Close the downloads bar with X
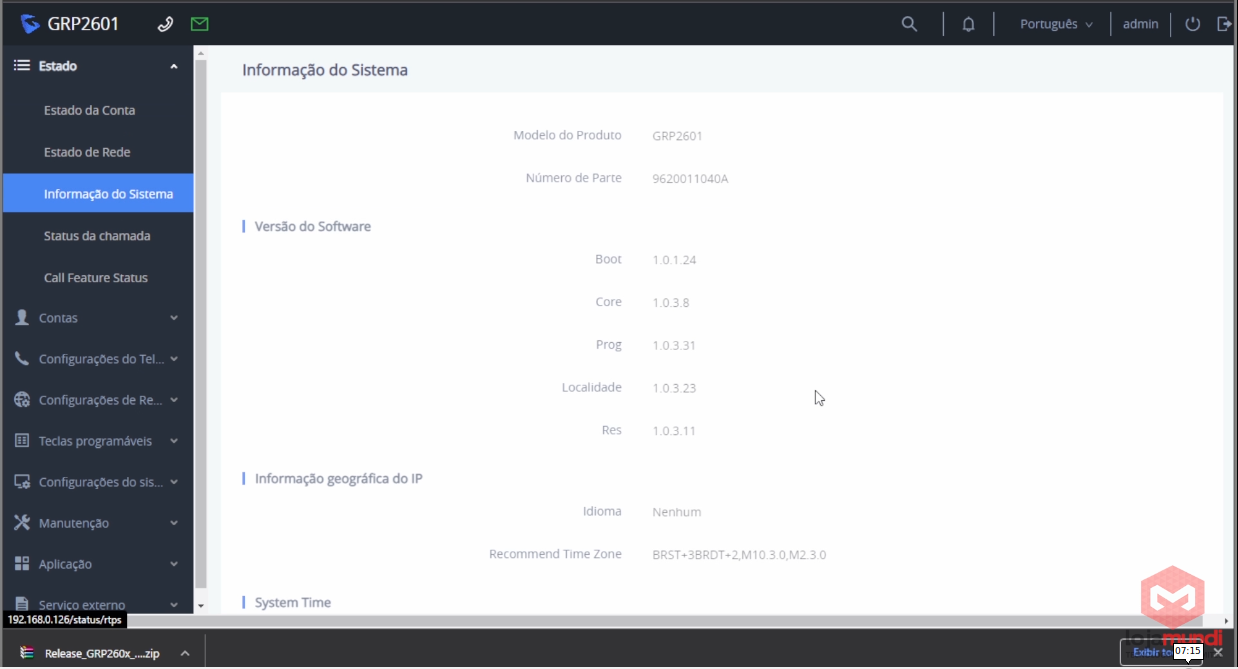This screenshot has width=1238, height=669. (1218, 652)
